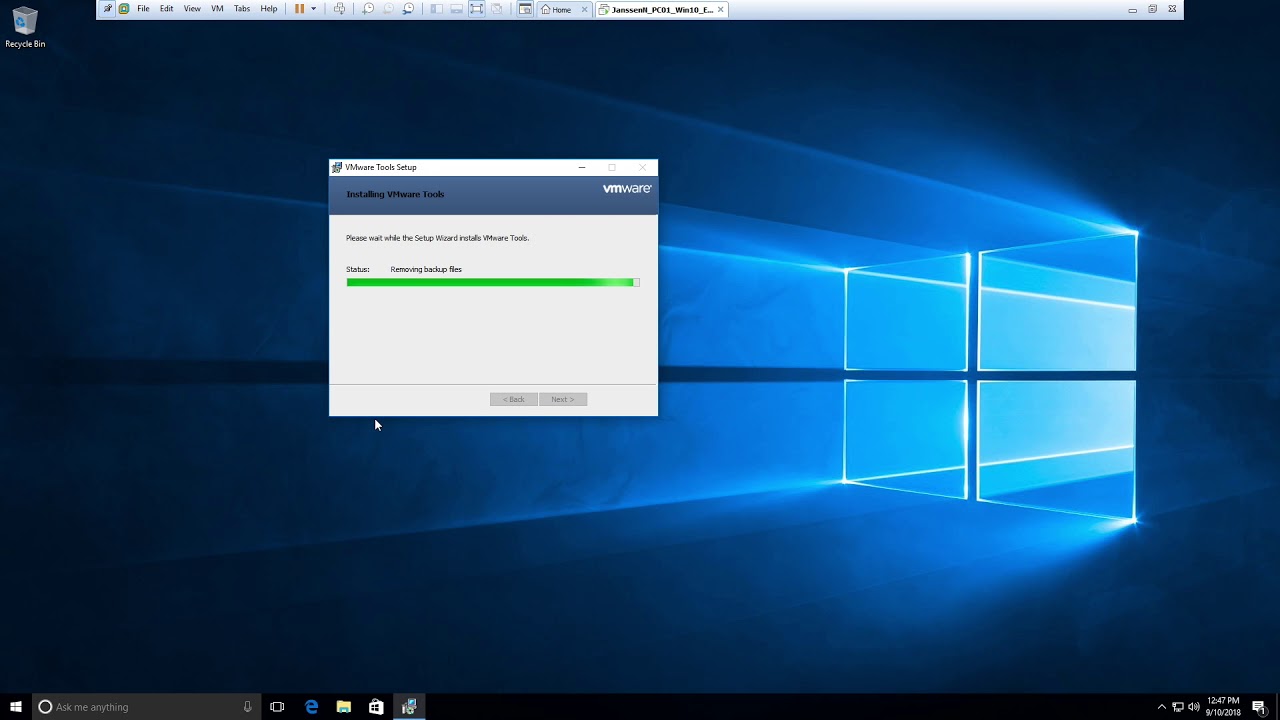Click the Next button in setup wizard
The image size is (1280, 720).
[563, 399]
